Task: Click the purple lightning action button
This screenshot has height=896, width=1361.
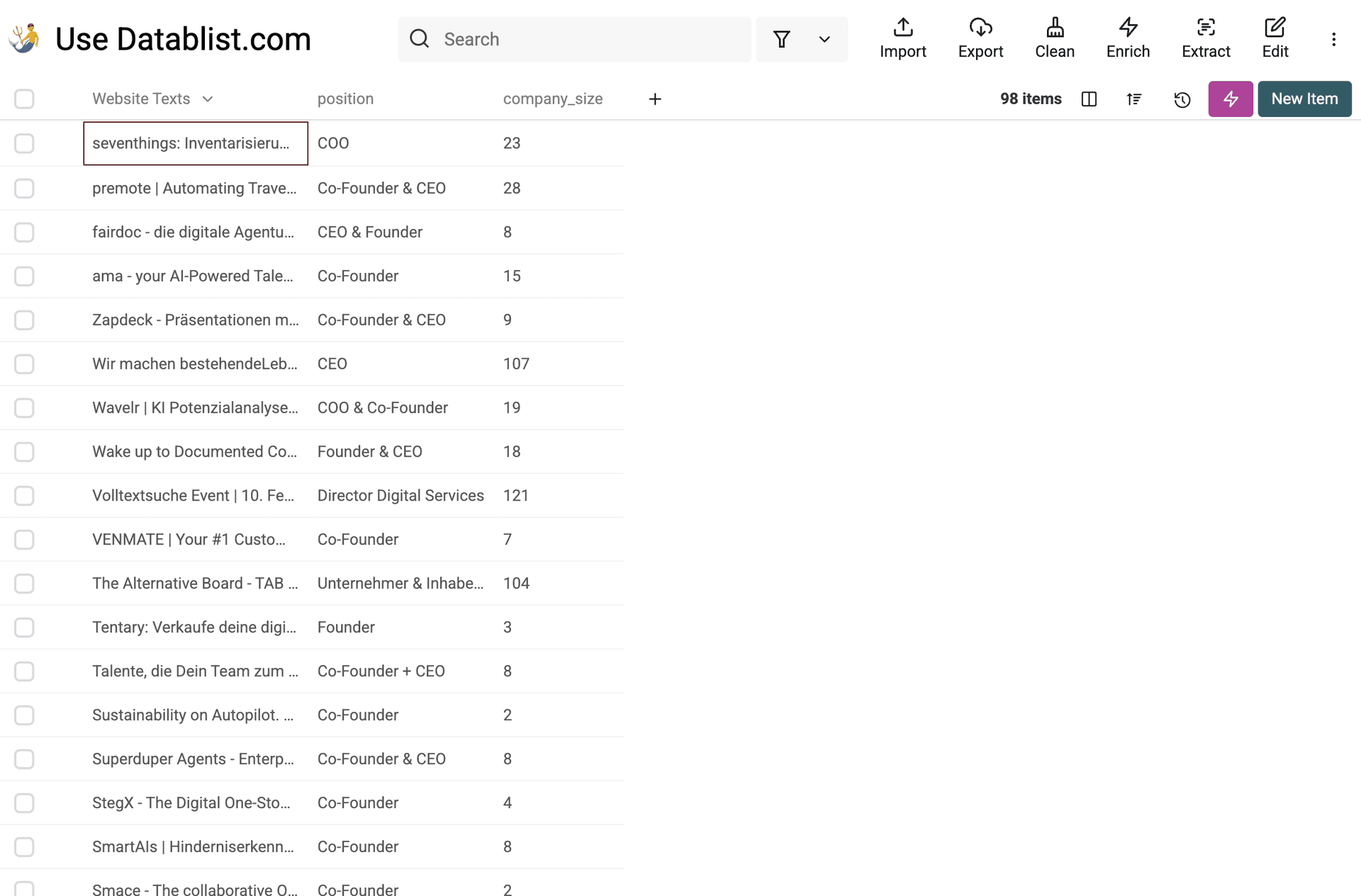Action: 1230,99
